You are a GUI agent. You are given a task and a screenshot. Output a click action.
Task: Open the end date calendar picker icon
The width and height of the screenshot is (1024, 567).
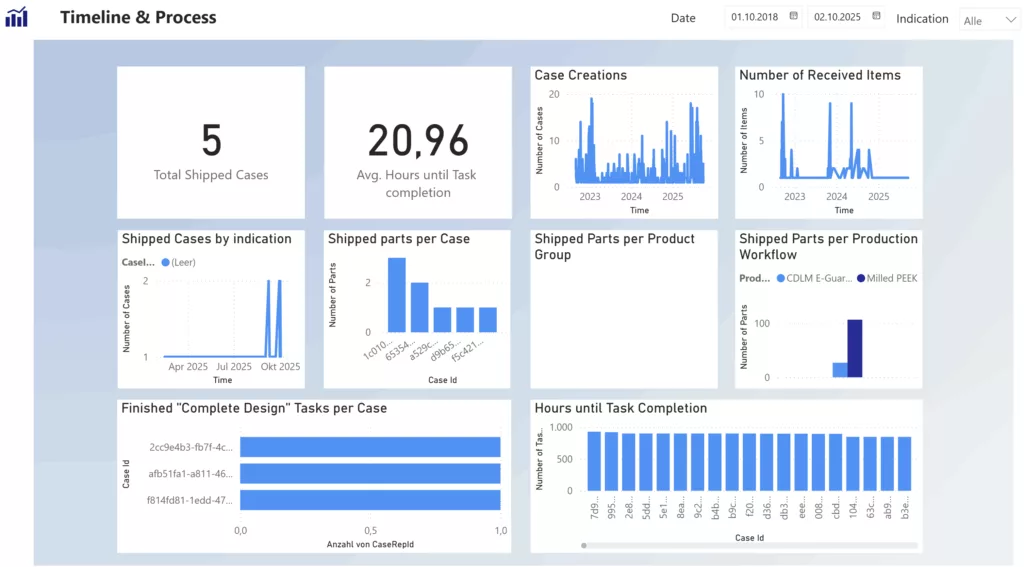[x=877, y=16]
